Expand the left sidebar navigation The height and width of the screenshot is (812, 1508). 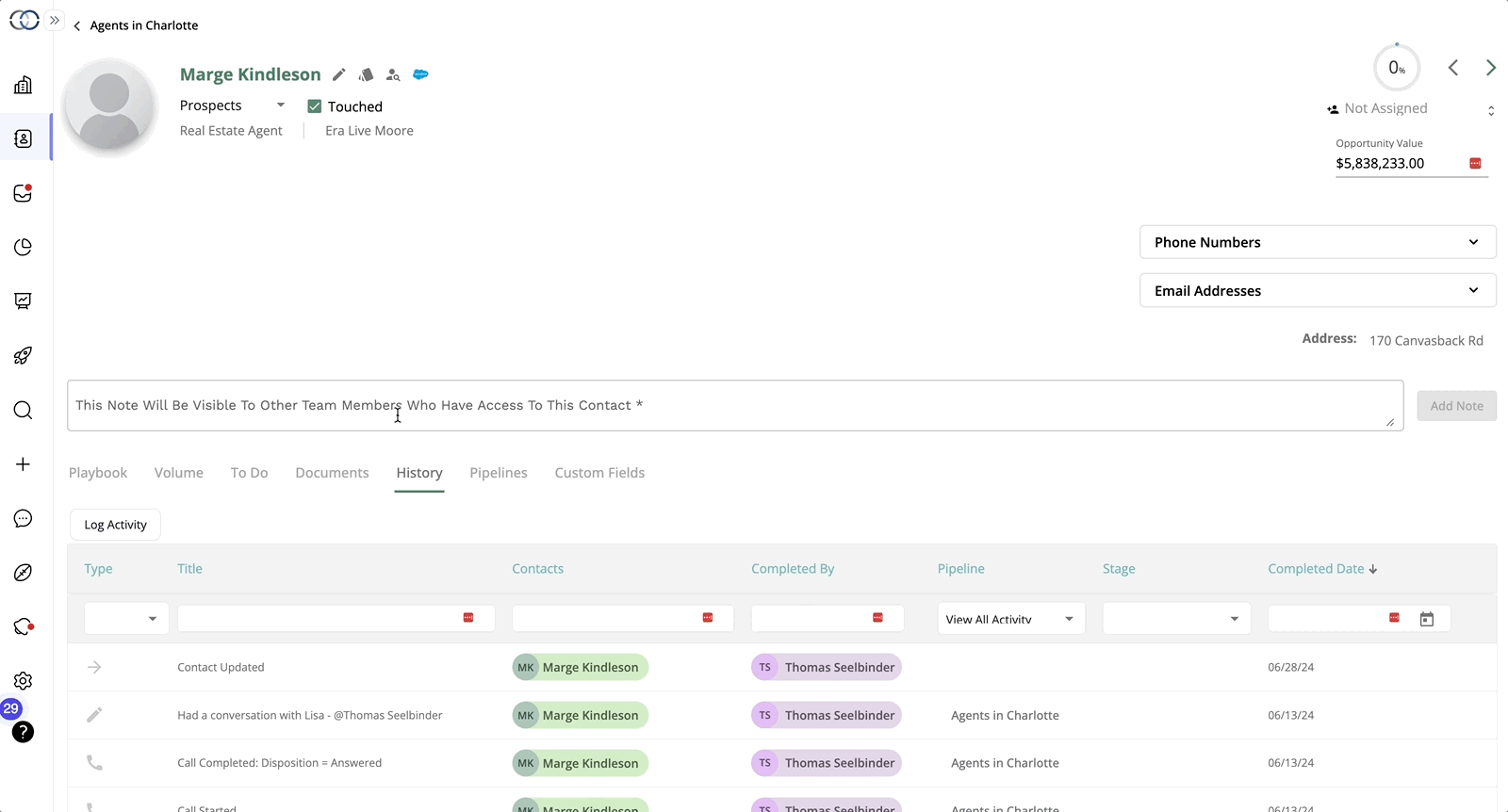[55, 20]
